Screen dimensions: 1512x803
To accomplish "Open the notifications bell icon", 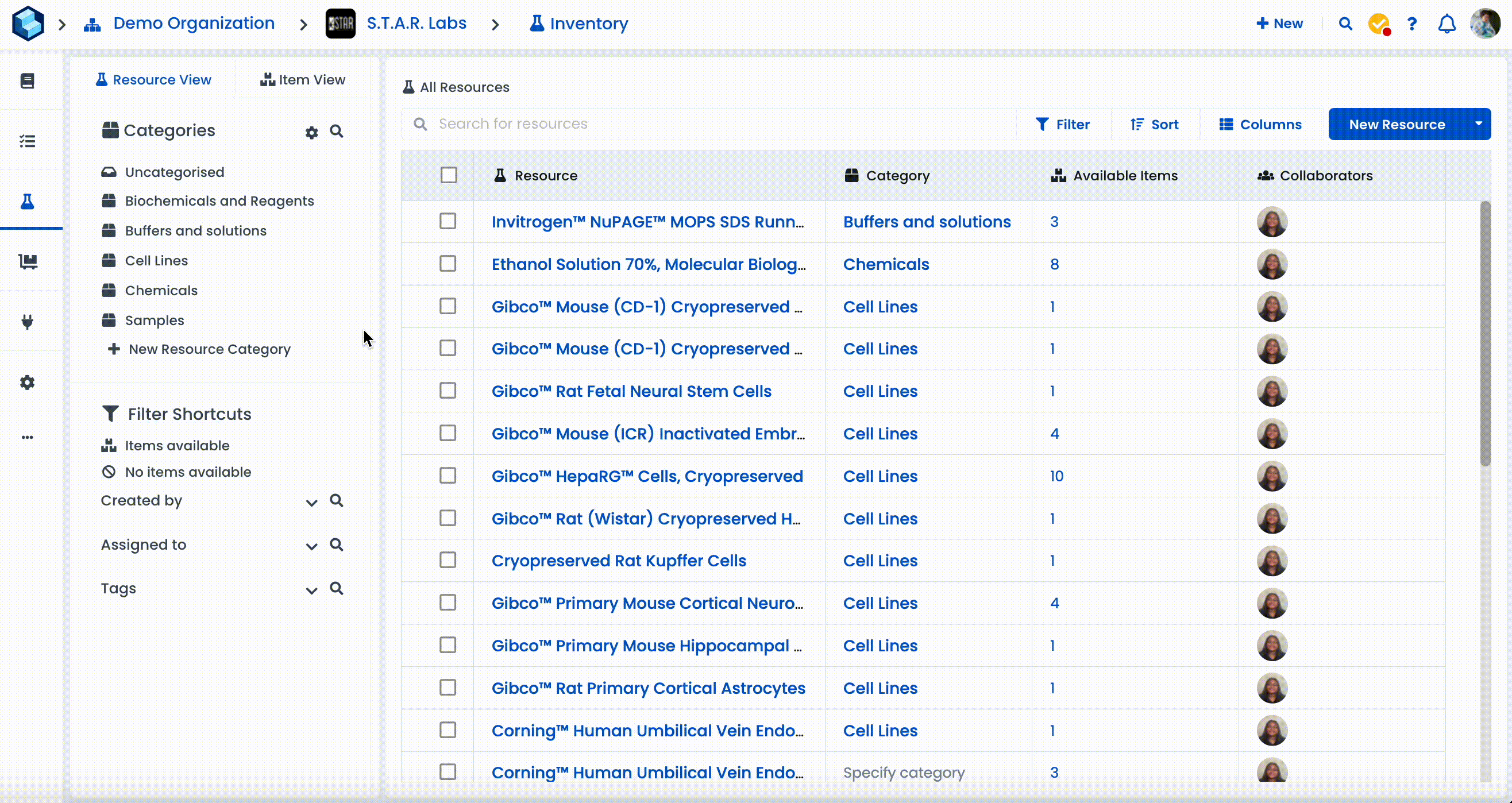I will (x=1447, y=24).
